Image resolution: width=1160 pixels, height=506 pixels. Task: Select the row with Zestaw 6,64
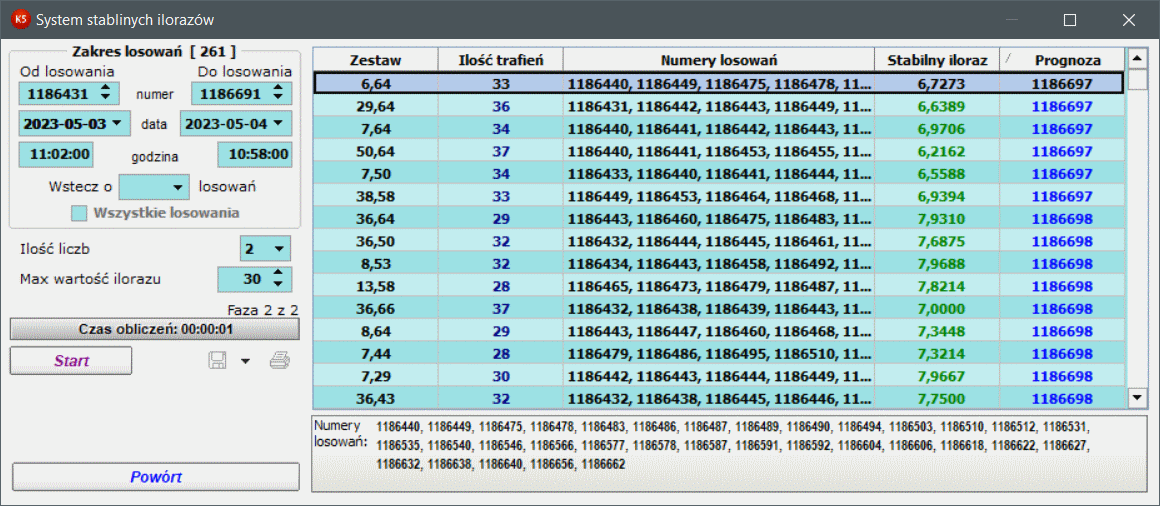click(719, 83)
